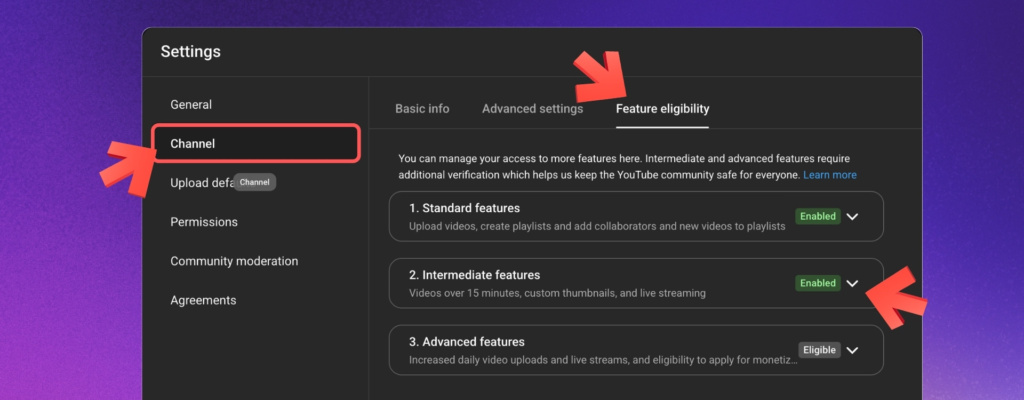This screenshot has height=400, width=1024.
Task: Expand the Intermediate features chevron
Action: (852, 283)
